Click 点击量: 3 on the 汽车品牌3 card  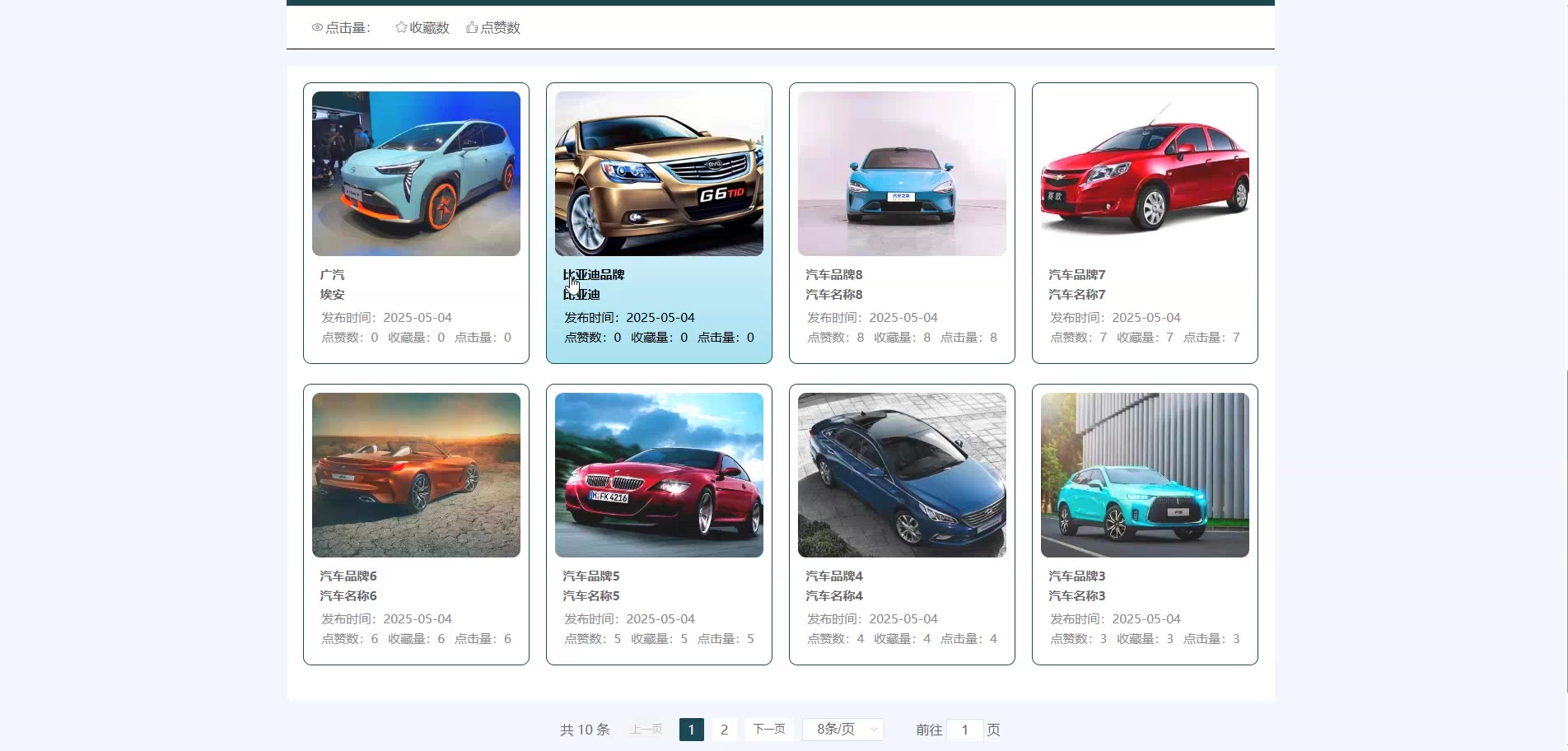pyautogui.click(x=1212, y=639)
